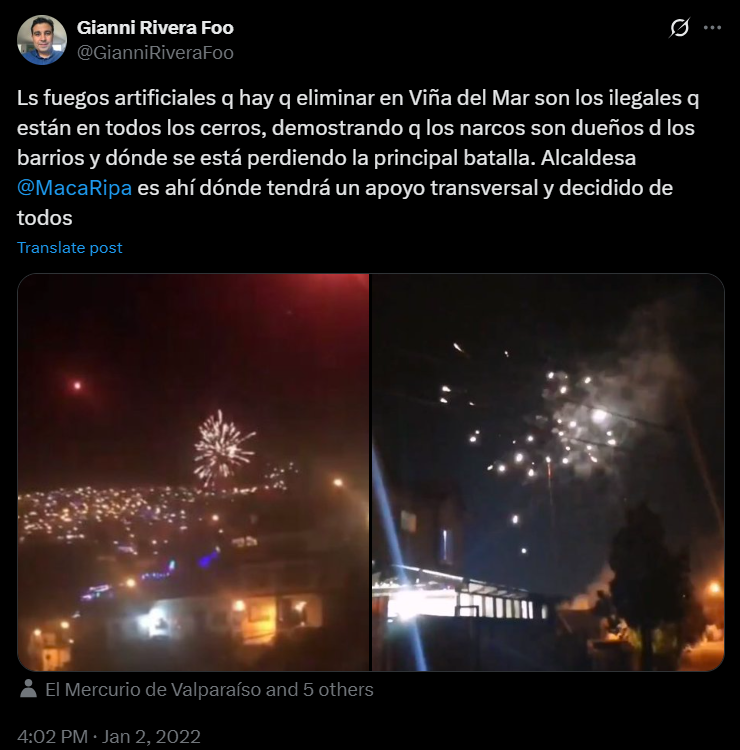Click the white firework burst in left photo
740x750 pixels.
[223, 446]
